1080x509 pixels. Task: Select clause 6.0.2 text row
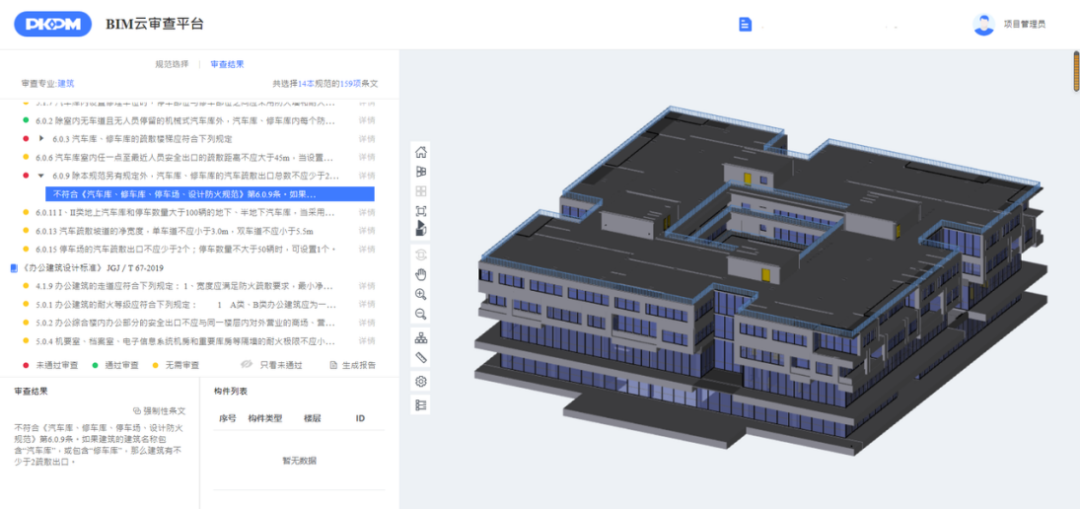pyautogui.click(x=187, y=121)
